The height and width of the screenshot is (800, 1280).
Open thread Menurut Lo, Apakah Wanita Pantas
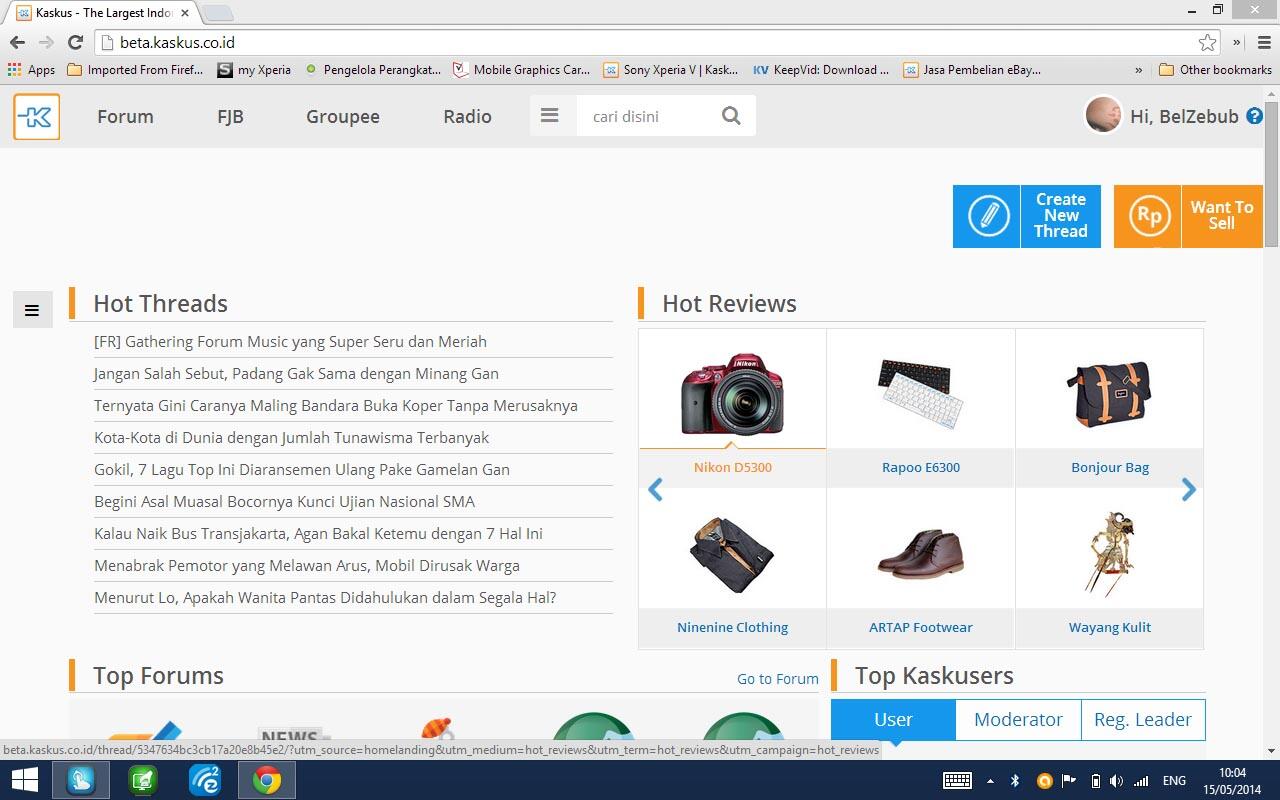pos(325,597)
